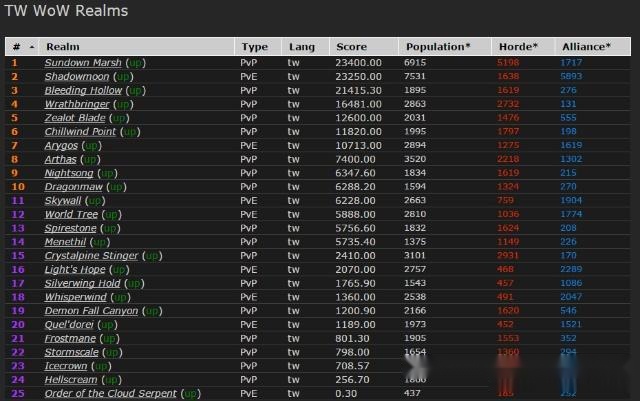Click the population value 3520
Image resolution: width=640 pixels, height=401 pixels.
[415, 159]
